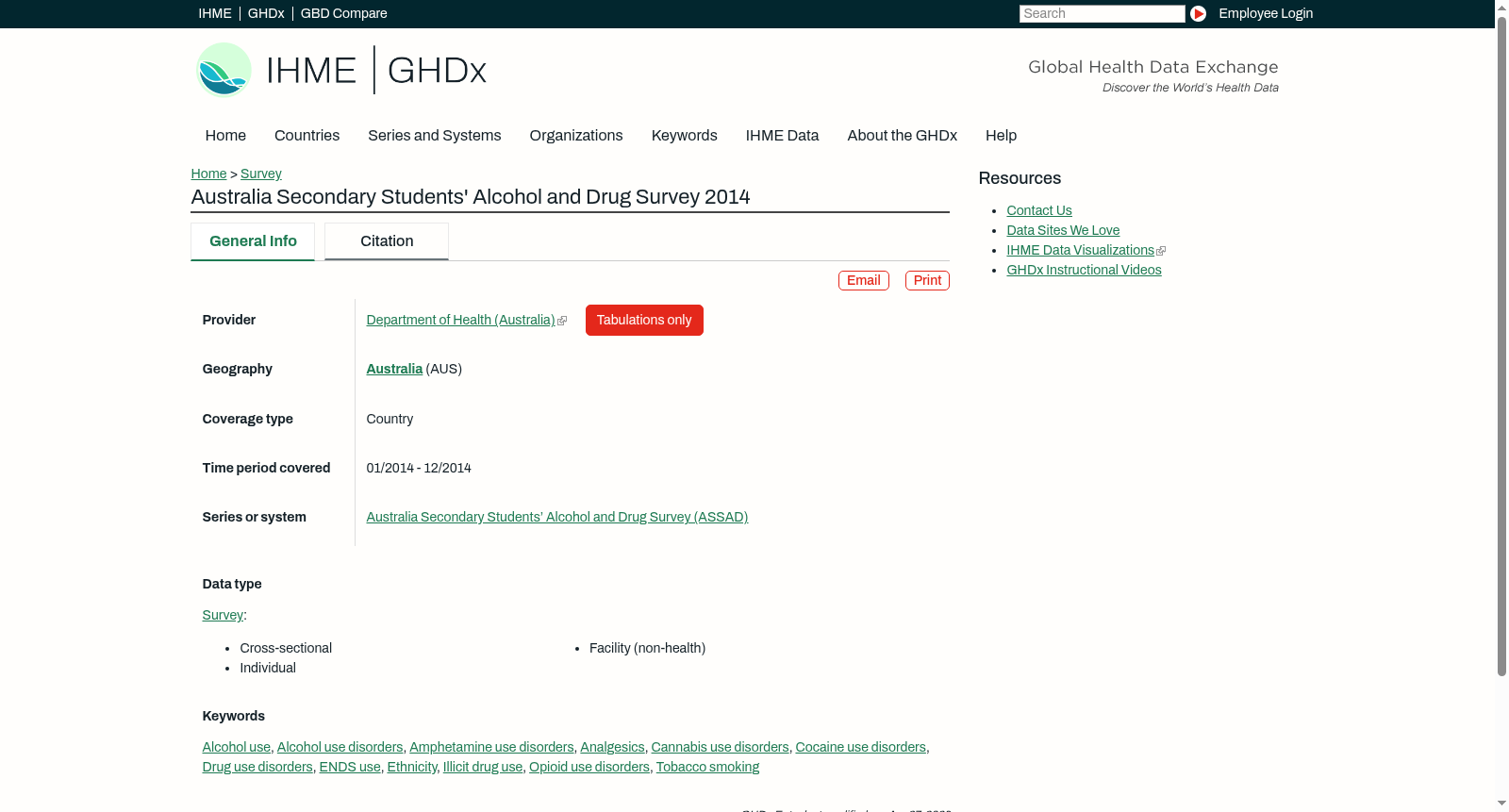Viewport: 1509px width, 812px height.
Task: Click the Tabulations only button
Action: (644, 320)
